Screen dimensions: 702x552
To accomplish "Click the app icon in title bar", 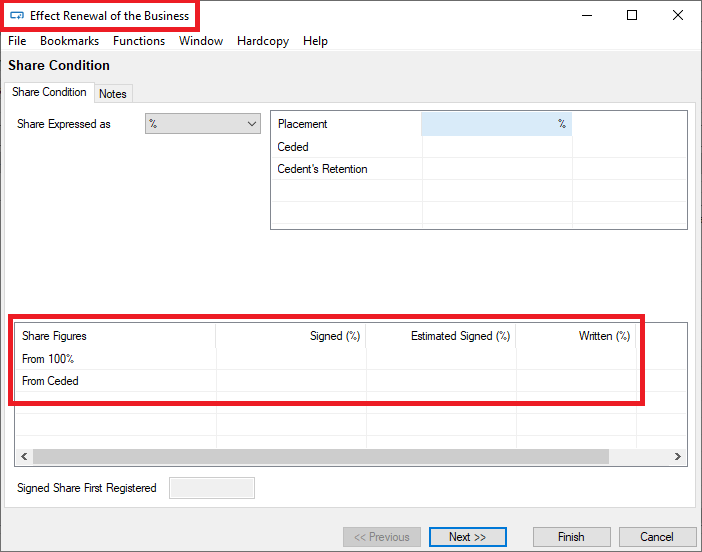I will click(x=17, y=16).
